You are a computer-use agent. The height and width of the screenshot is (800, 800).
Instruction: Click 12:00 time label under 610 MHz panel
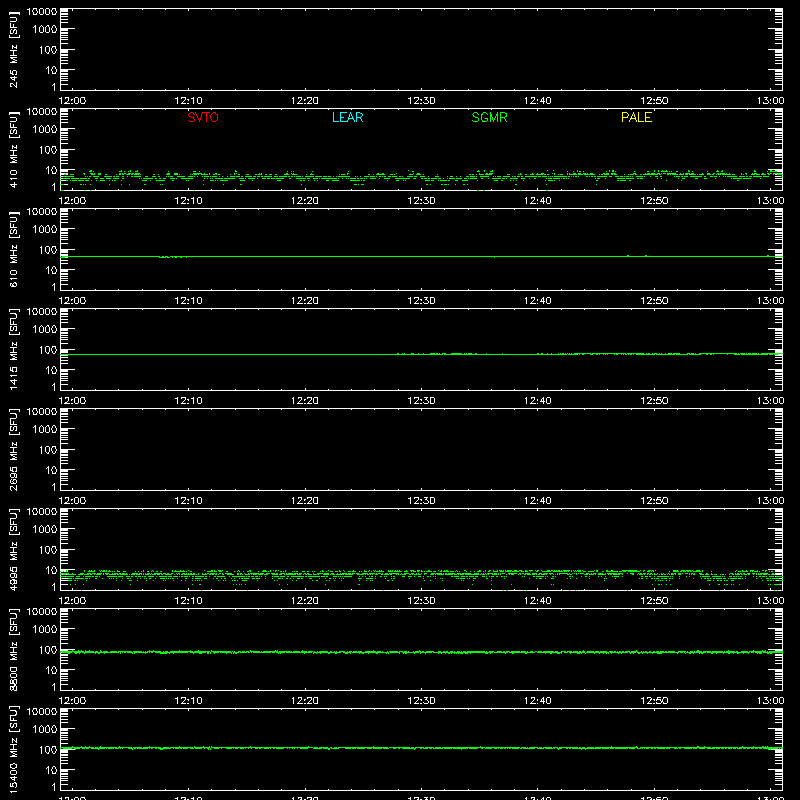click(72, 301)
